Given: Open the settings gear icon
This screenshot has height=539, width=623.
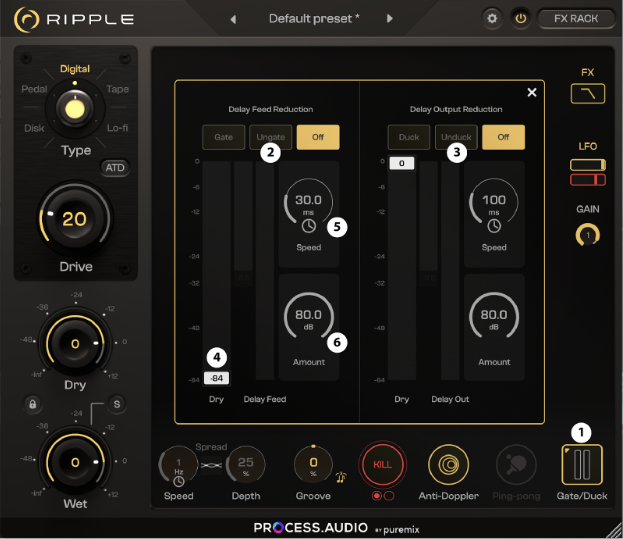Looking at the screenshot, I should point(492,18).
